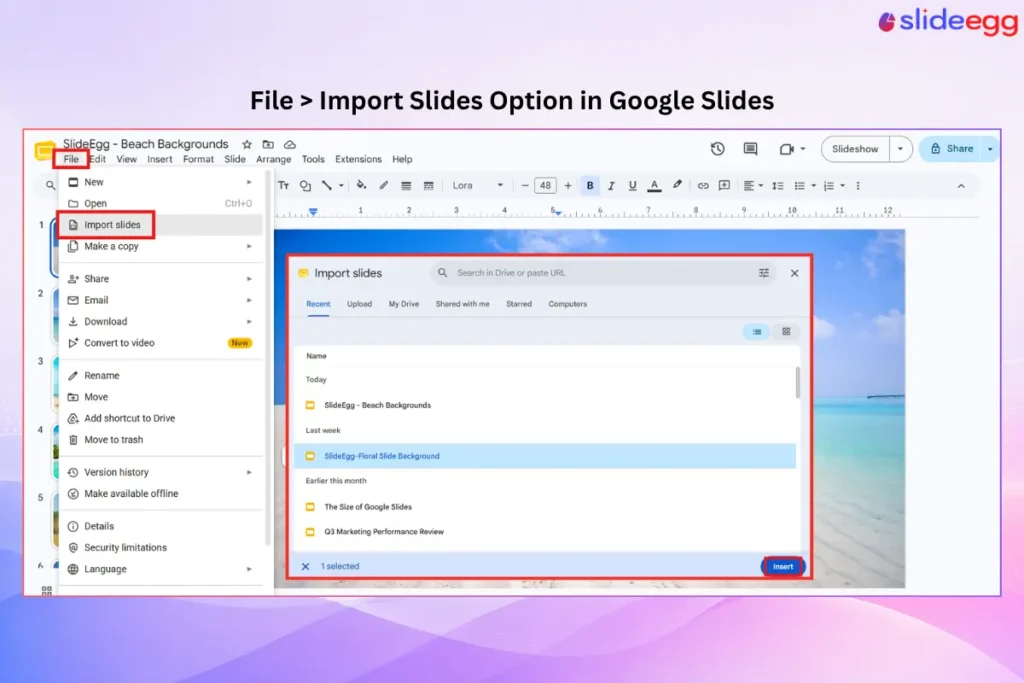Open the comments history icon

[x=750, y=149]
